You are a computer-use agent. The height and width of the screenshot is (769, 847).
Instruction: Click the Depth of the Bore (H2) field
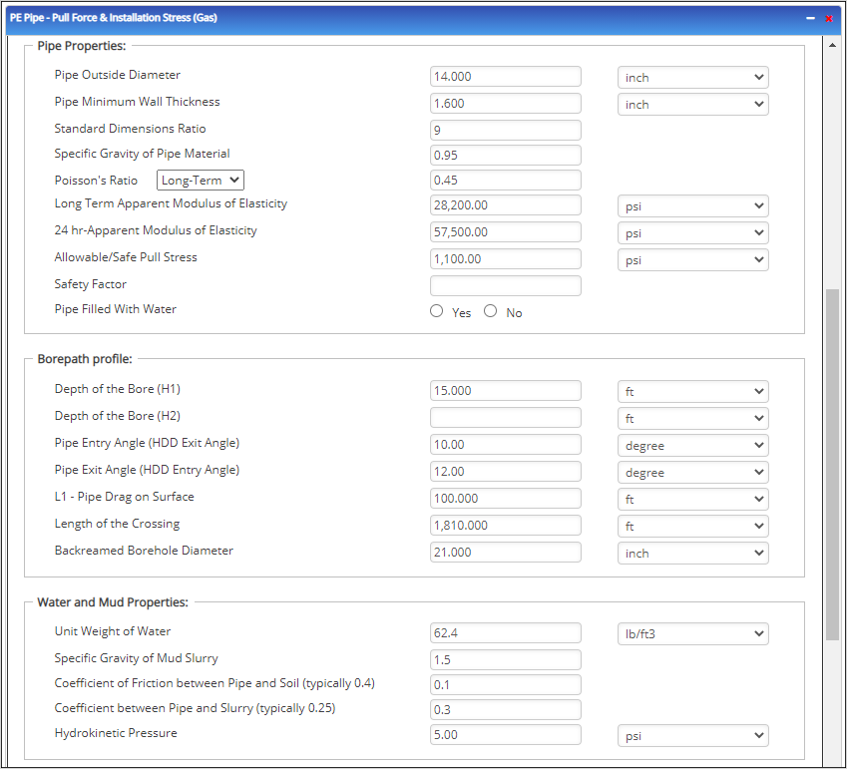click(505, 418)
